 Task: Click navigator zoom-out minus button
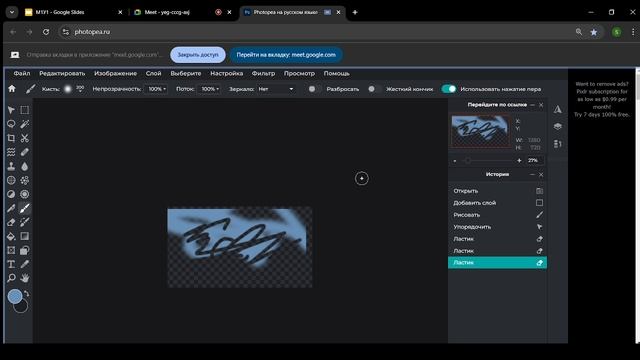pos(455,160)
